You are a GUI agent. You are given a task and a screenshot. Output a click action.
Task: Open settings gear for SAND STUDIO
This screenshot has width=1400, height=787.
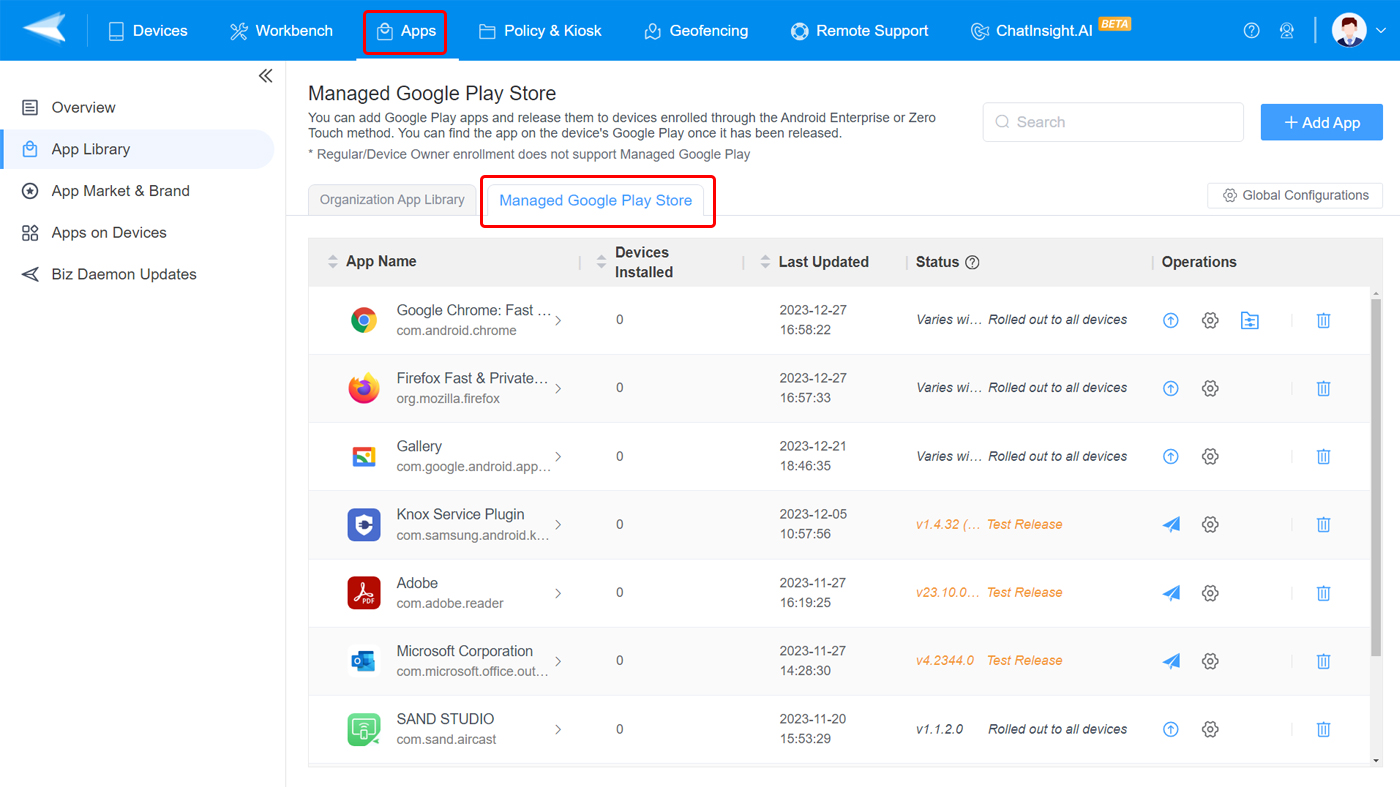pos(1210,729)
